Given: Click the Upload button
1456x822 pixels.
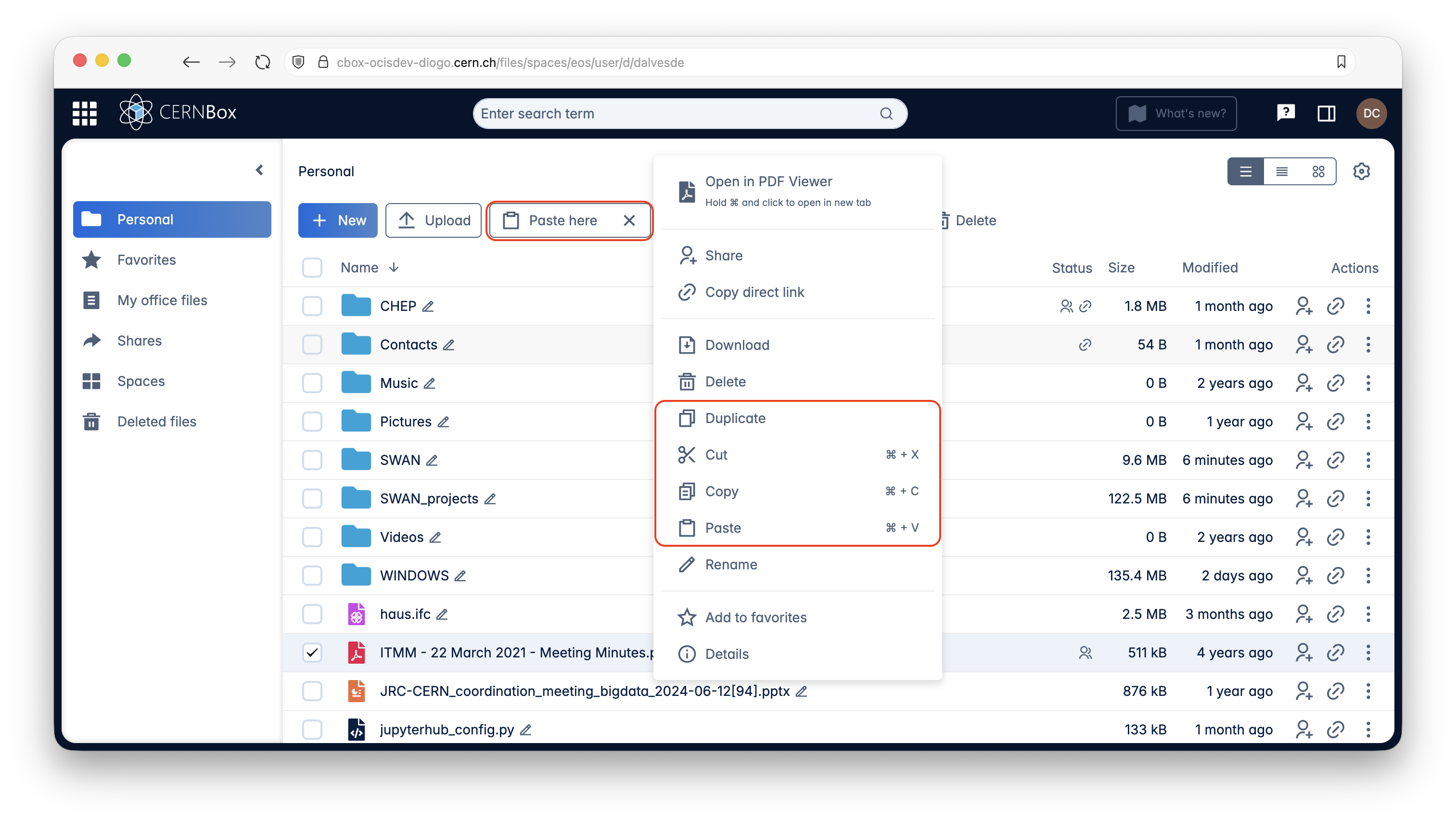Looking at the screenshot, I should point(434,220).
